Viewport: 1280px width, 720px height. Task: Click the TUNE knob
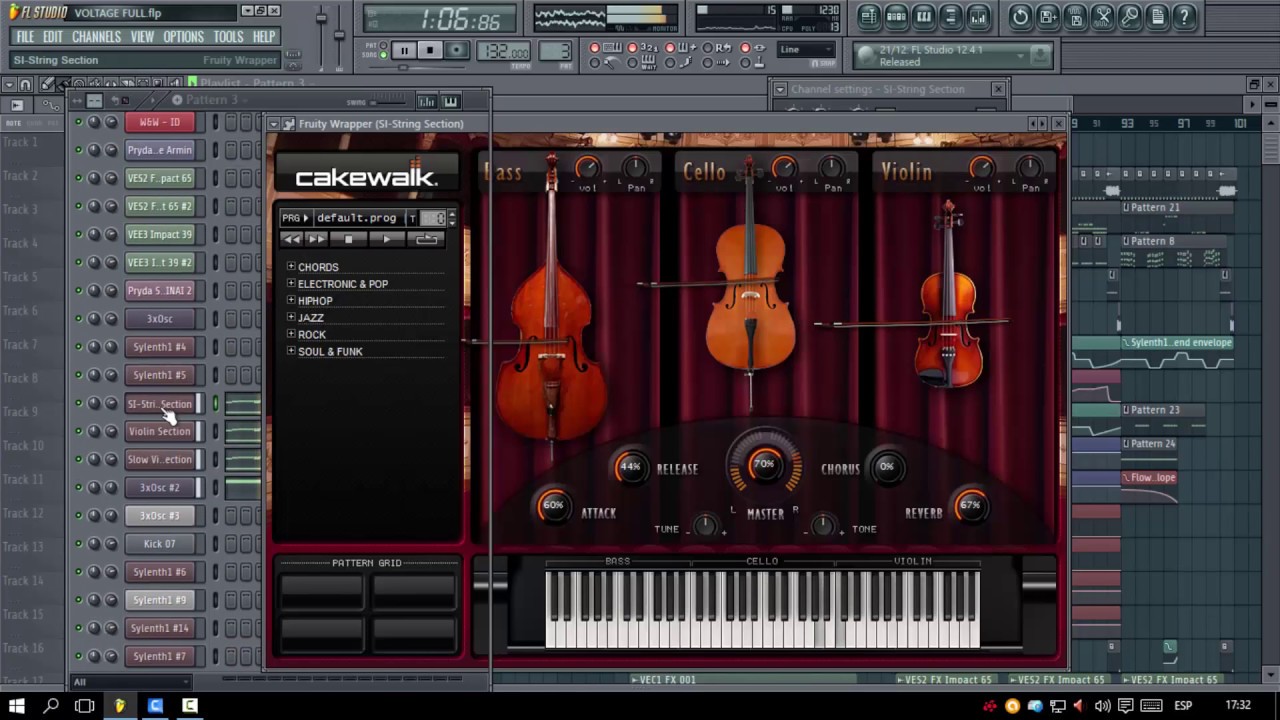(705, 525)
